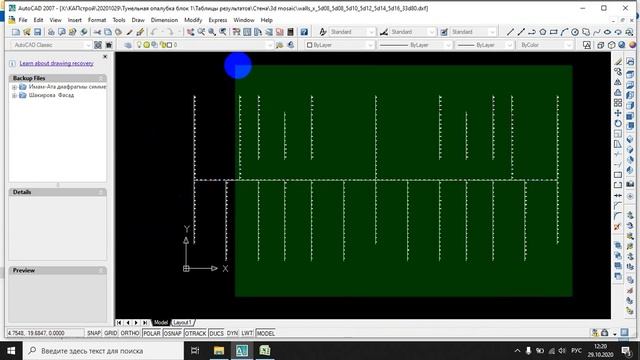
Task: Open the Dimension menu
Action: tap(164, 20)
